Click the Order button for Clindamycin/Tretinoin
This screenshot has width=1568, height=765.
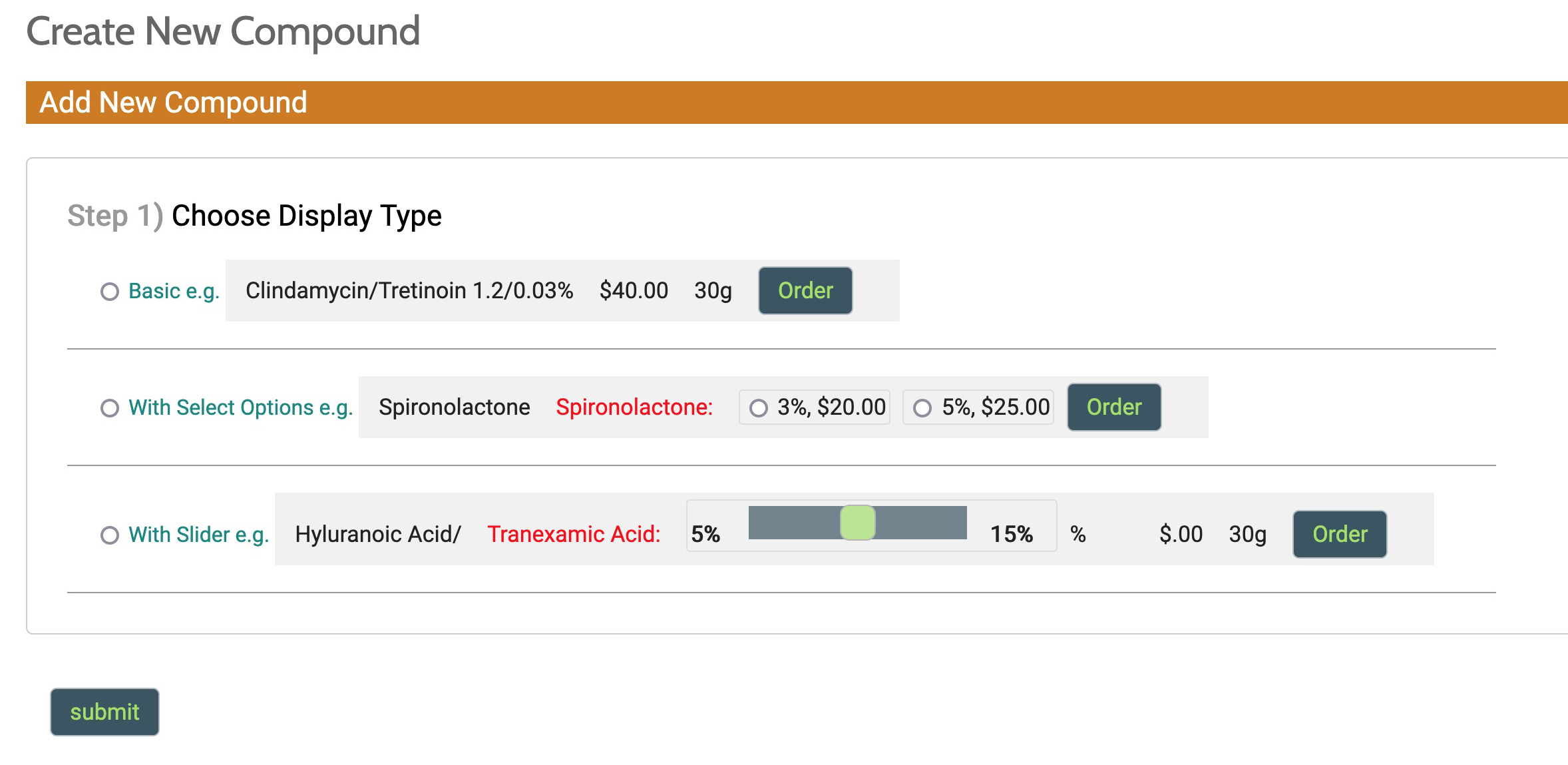tap(805, 290)
